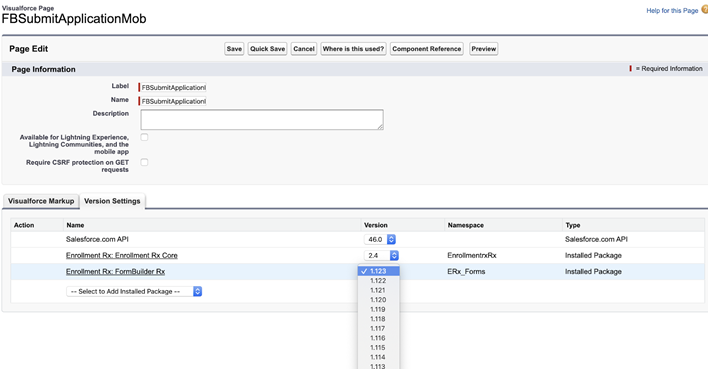
Task: Click Installed Package type in FormBuilder row
Action: click(593, 271)
